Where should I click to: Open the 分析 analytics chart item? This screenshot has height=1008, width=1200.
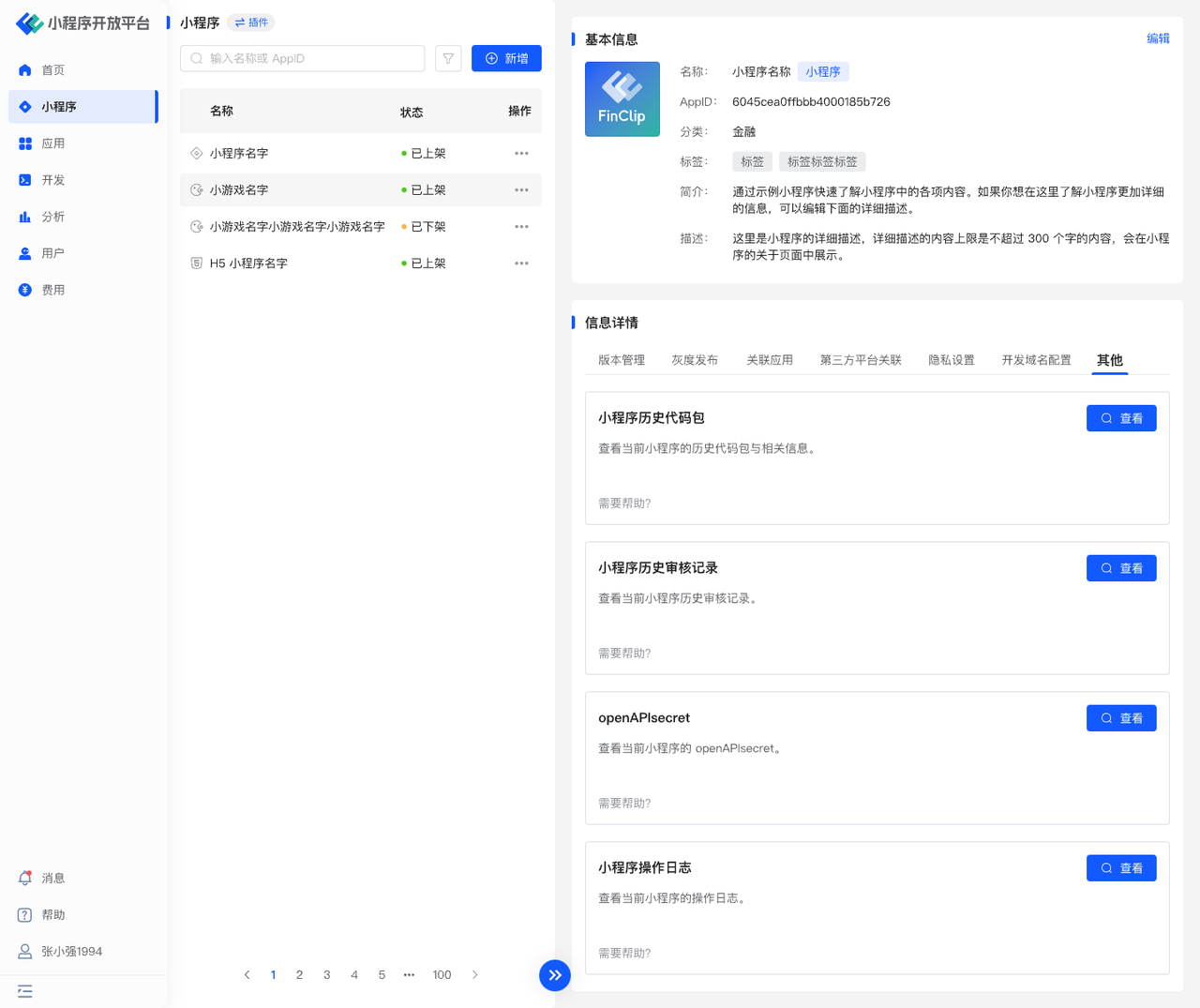coord(52,217)
